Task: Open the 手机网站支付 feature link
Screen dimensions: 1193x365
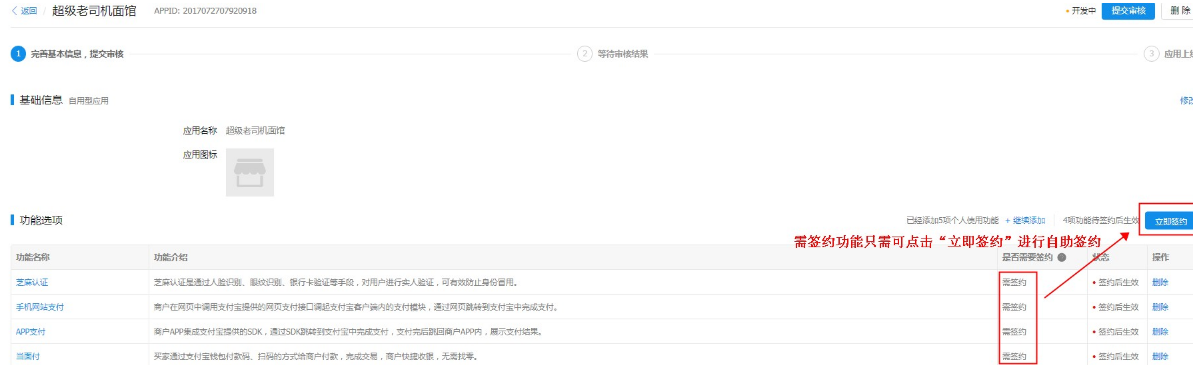Action: (40, 307)
